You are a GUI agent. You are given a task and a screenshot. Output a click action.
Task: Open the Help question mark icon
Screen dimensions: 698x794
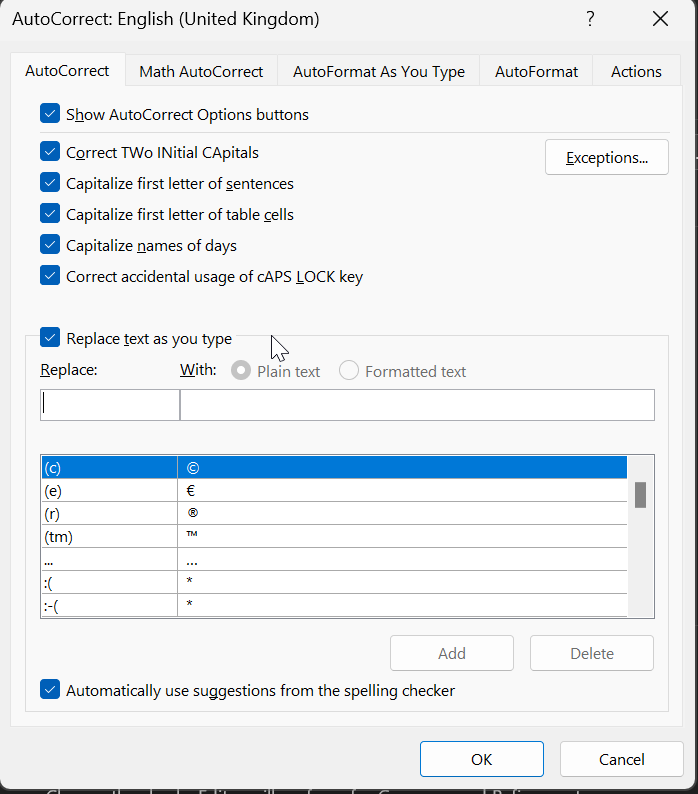[590, 19]
